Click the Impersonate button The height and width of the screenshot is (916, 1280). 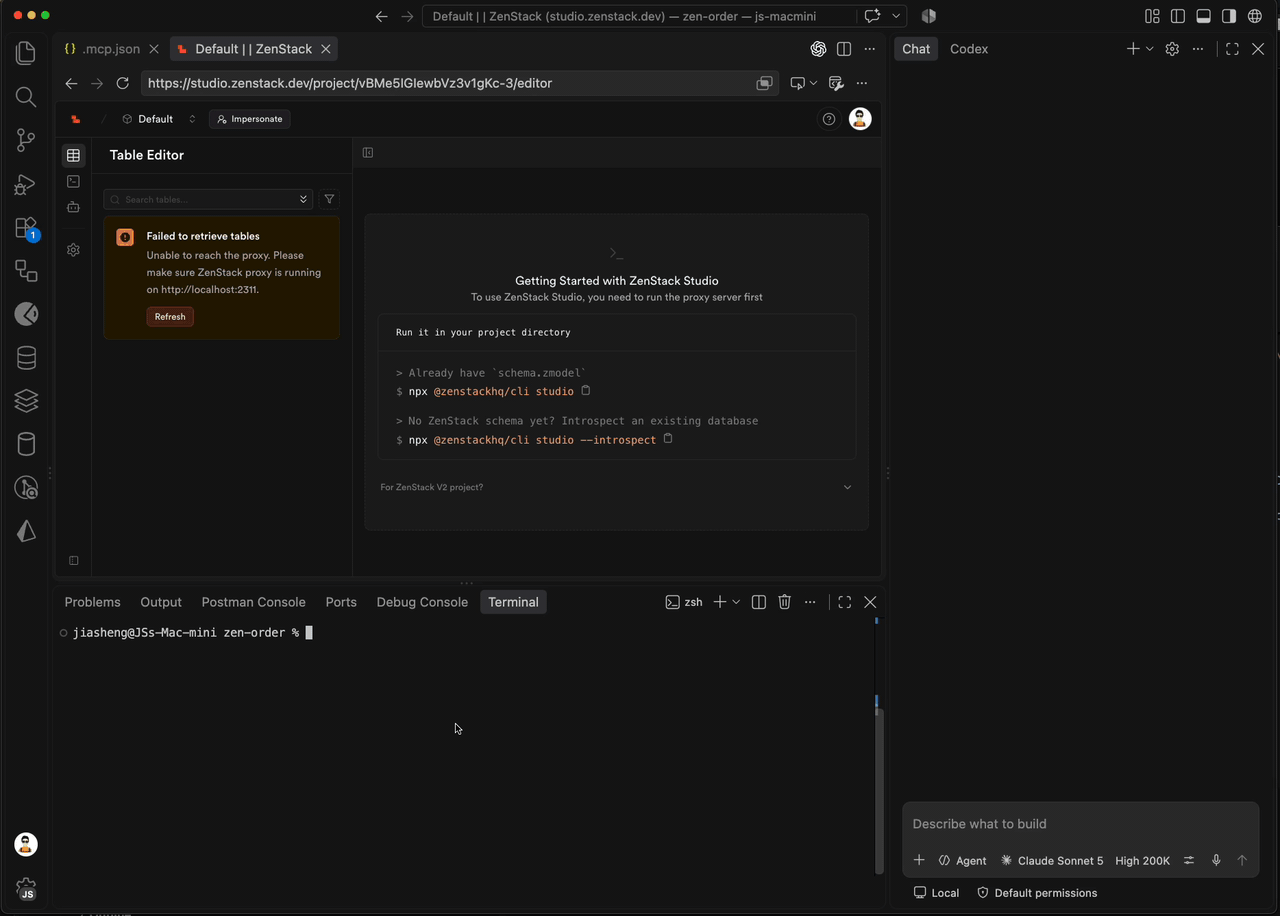point(250,119)
